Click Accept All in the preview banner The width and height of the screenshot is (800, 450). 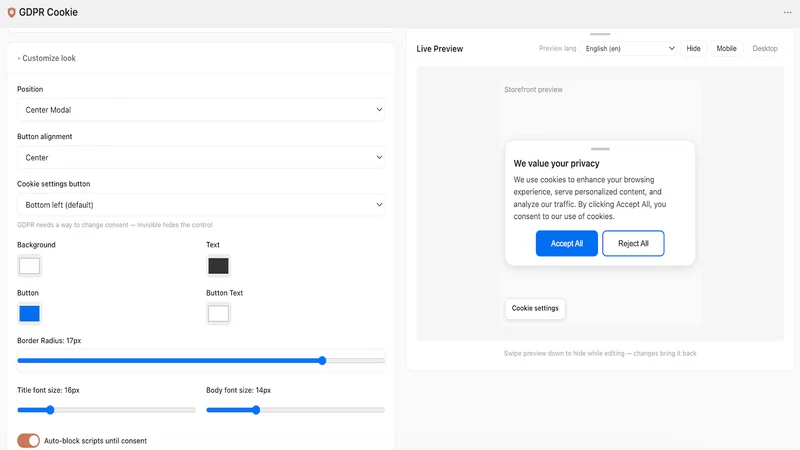(566, 243)
